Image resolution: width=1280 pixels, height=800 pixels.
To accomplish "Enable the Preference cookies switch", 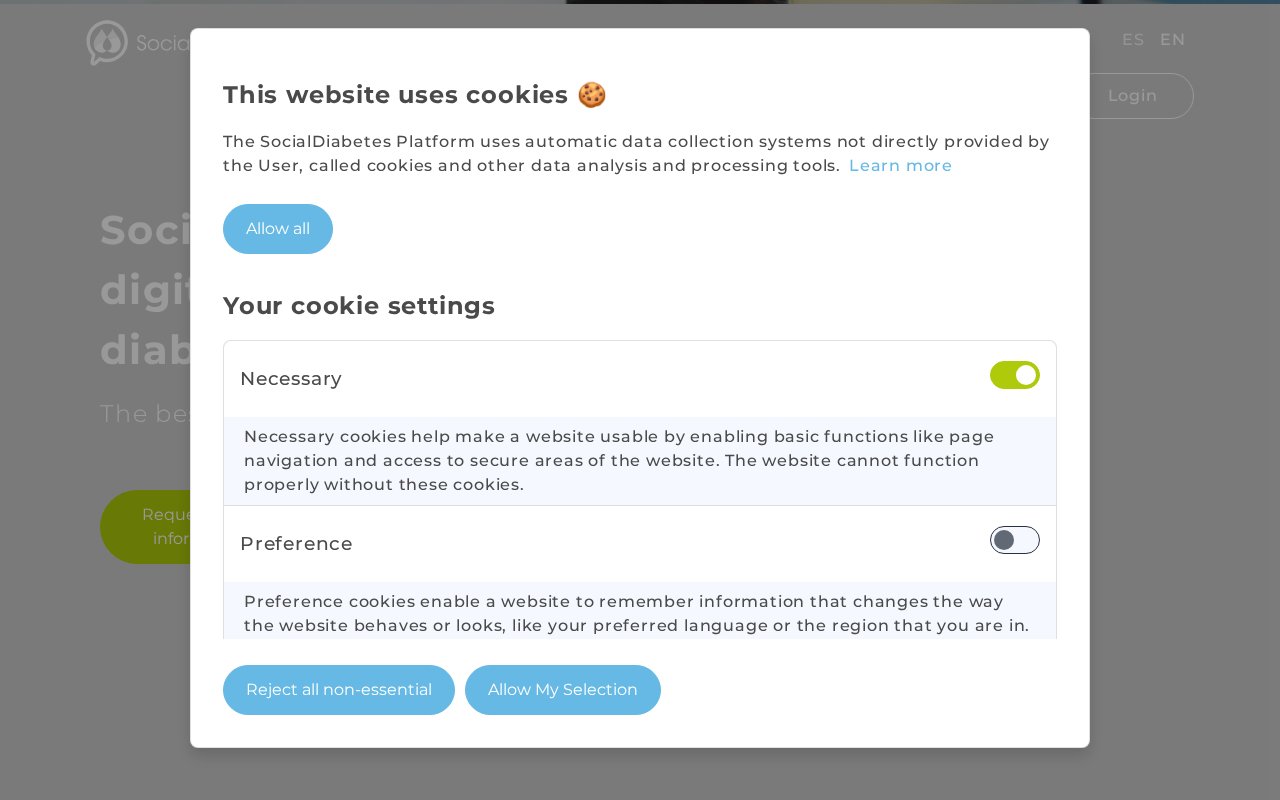I will (1015, 540).
